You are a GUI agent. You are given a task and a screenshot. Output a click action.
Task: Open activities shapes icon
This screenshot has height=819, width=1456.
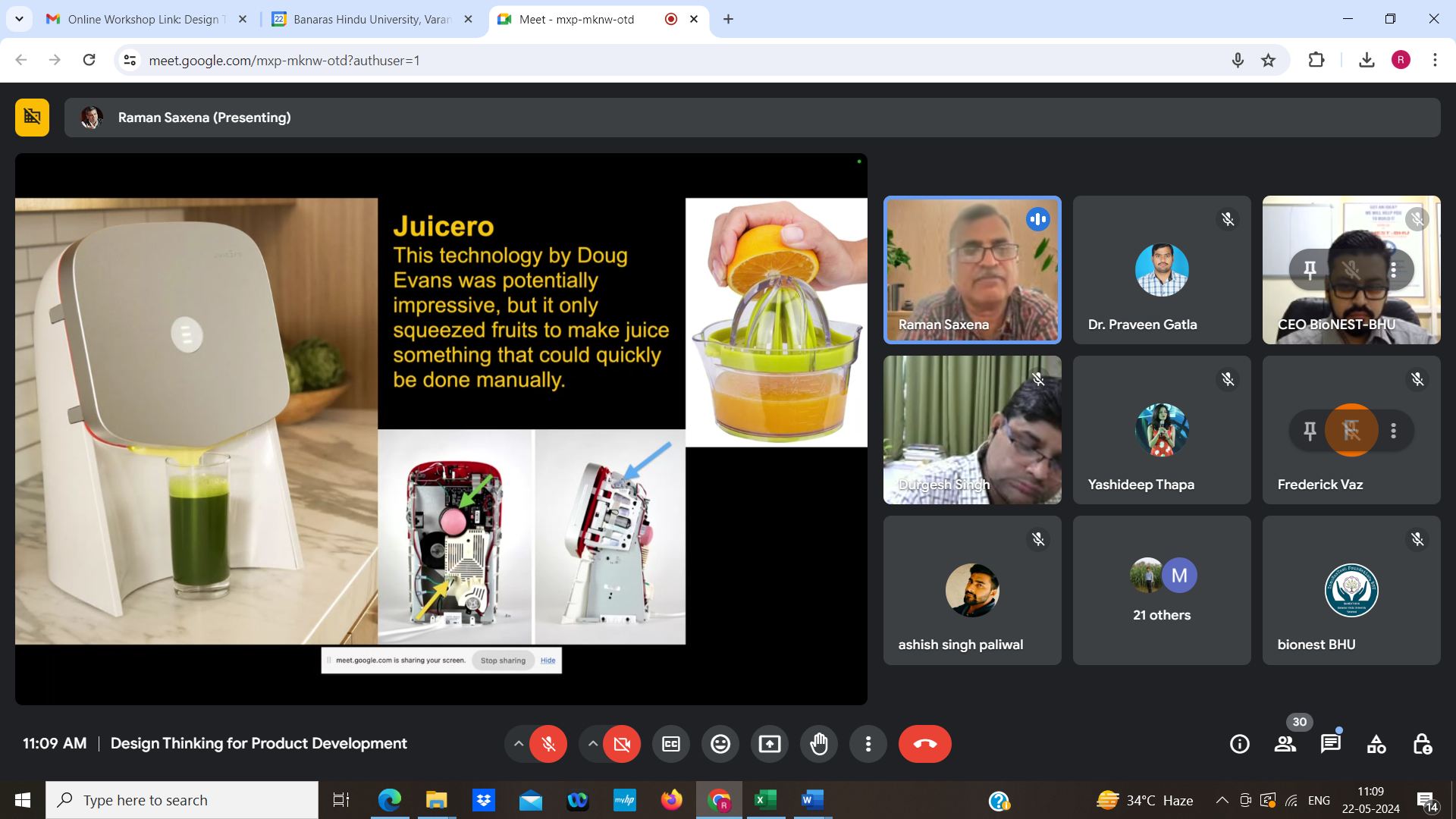pos(1376,744)
